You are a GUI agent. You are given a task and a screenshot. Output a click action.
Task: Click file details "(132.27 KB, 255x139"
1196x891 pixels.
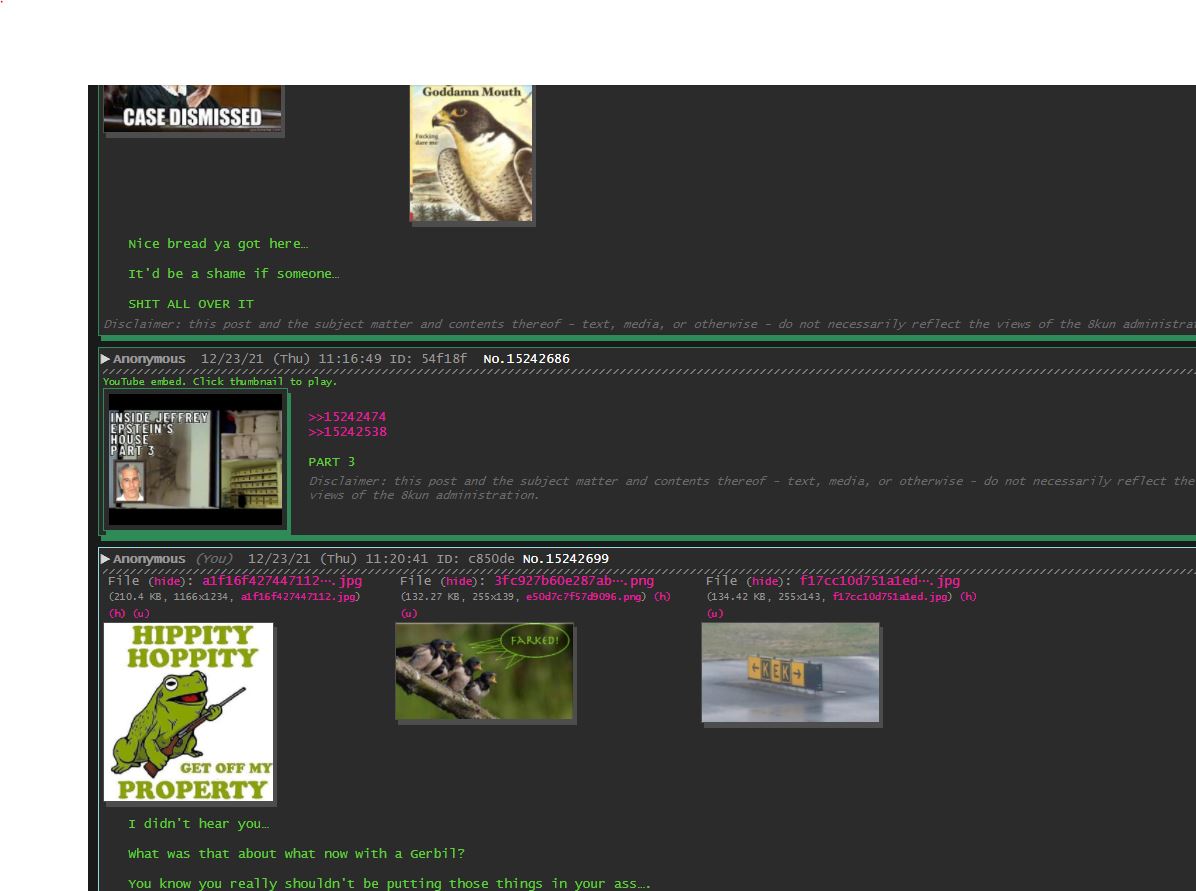(458, 597)
